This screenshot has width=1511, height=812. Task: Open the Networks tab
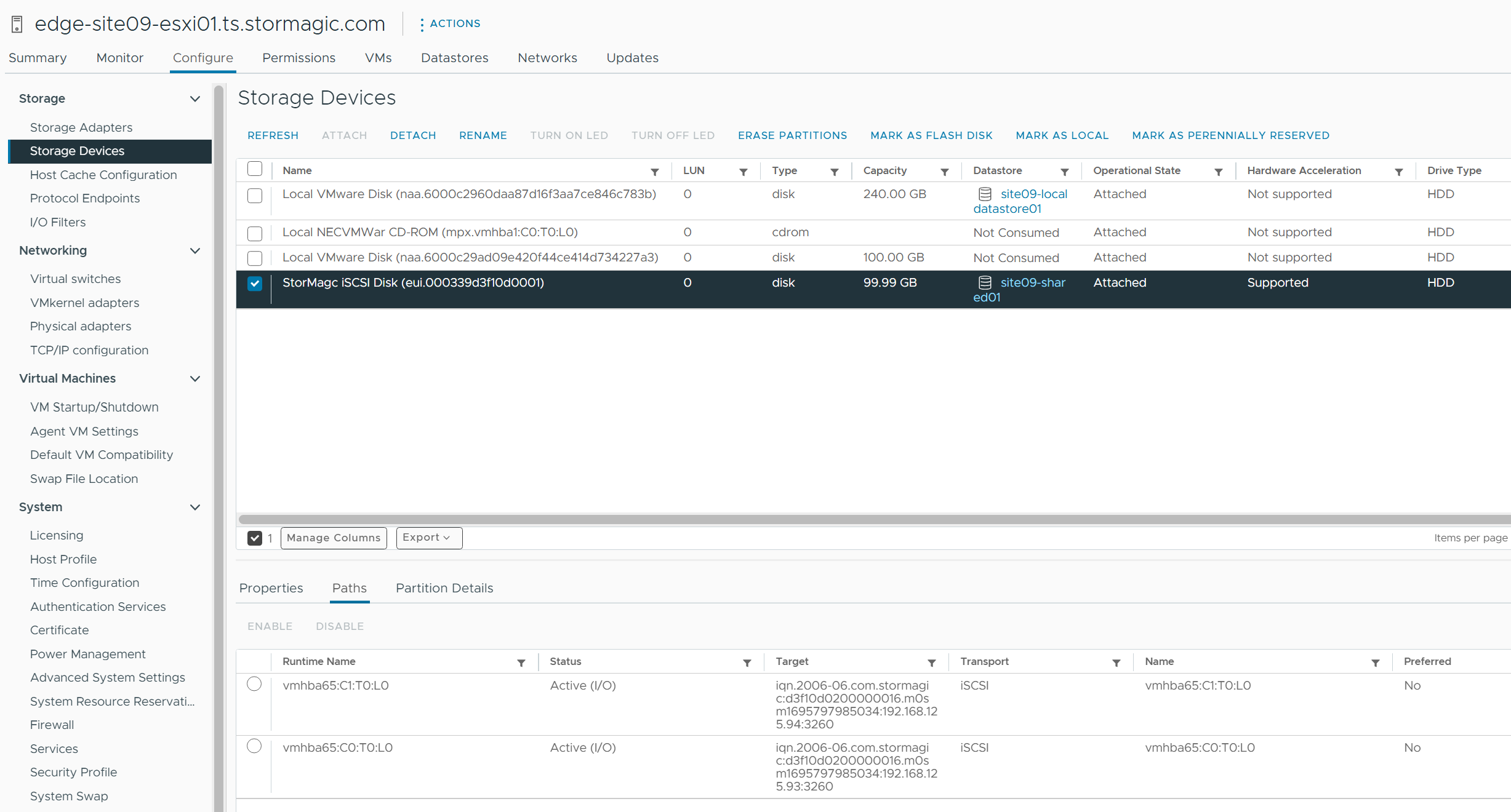point(548,58)
